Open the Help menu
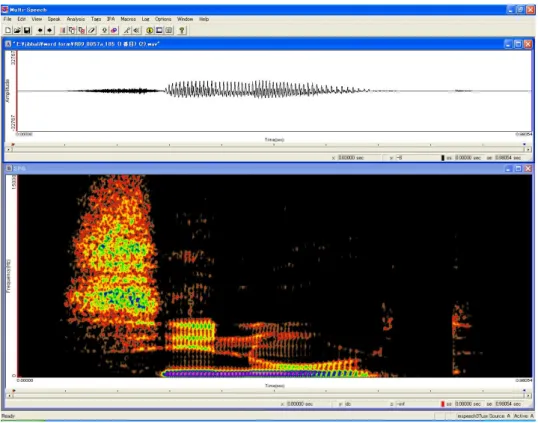Viewport: 538px width, 423px height. tap(204, 19)
